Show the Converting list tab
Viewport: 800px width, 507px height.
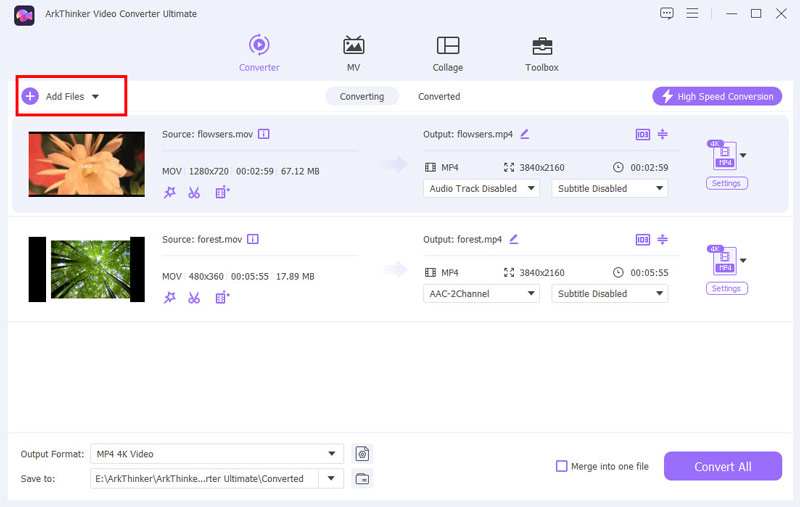pos(362,96)
